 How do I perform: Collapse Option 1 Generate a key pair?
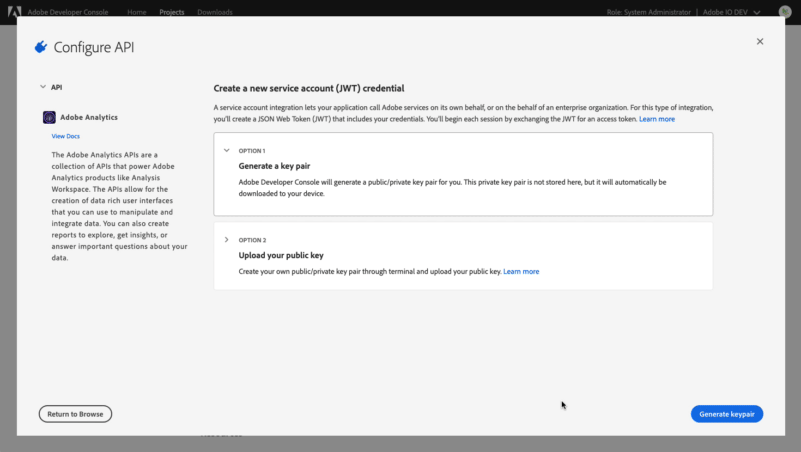coord(226,151)
